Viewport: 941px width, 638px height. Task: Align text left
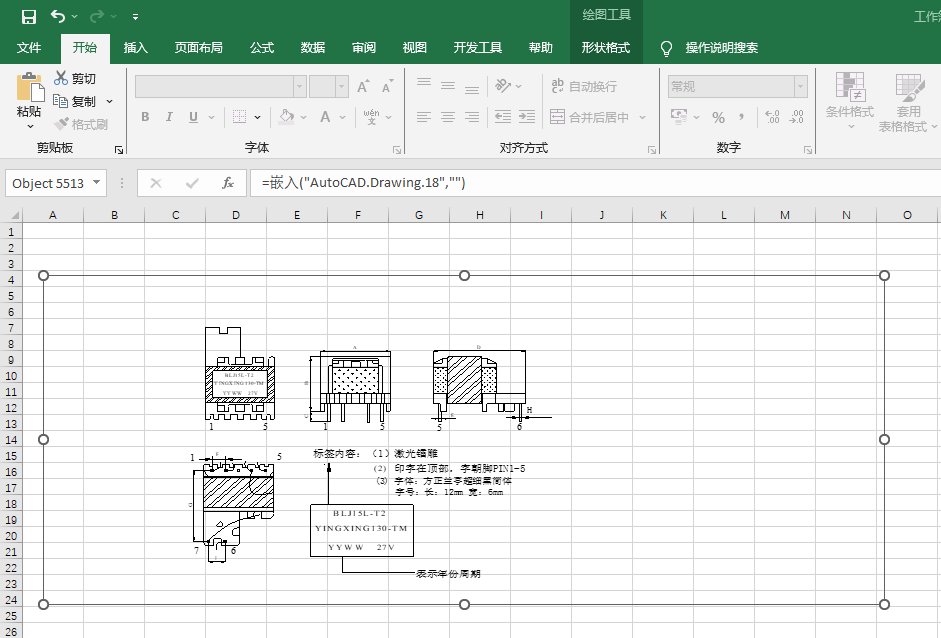point(424,117)
